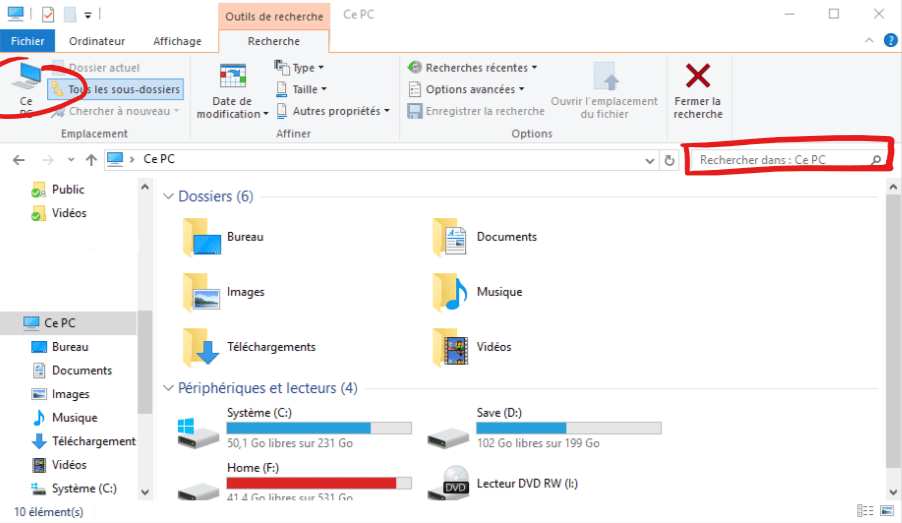Click Home (F:) red capacity bar
The height and width of the screenshot is (523, 902).
click(319, 483)
